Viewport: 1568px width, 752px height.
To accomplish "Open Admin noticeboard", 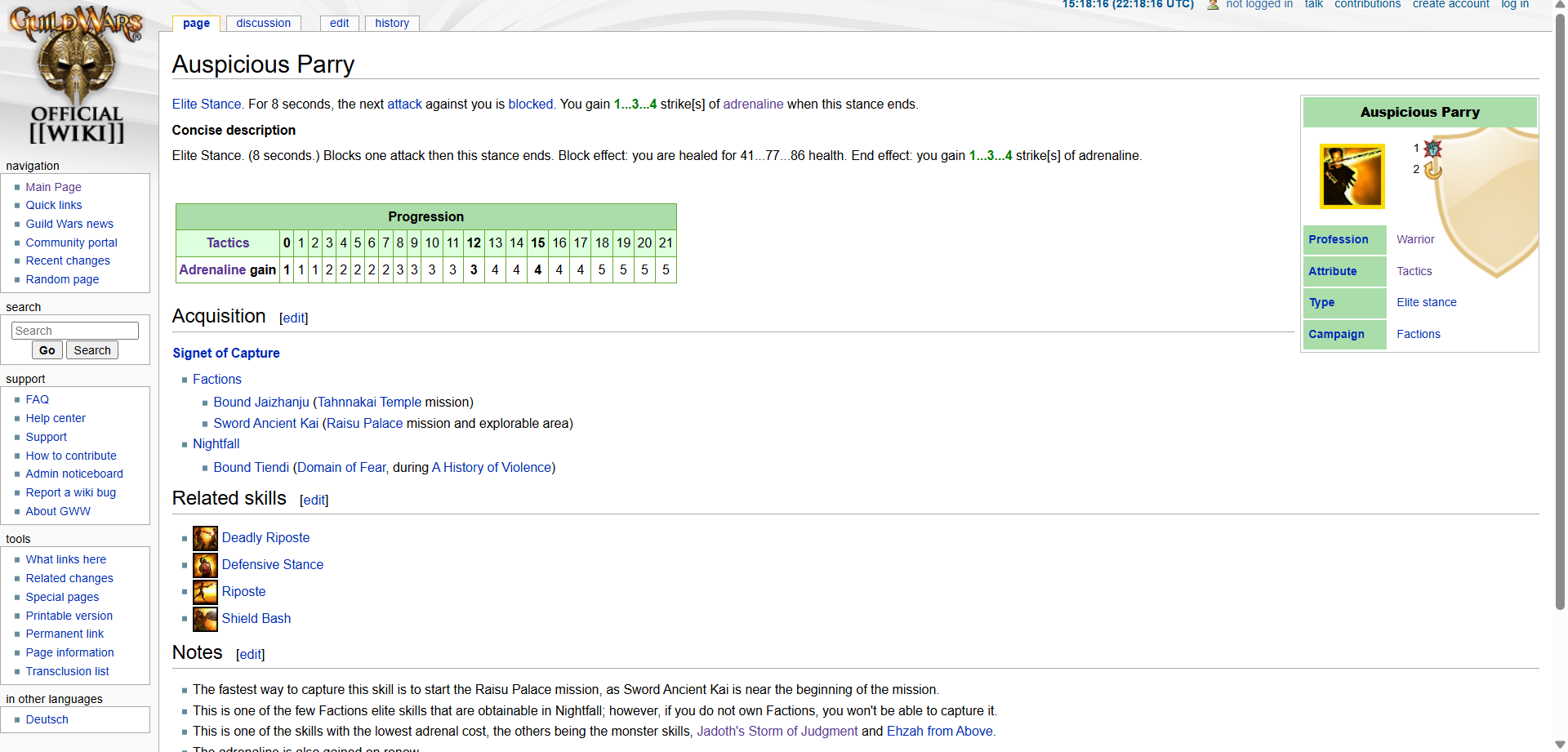I will point(74,474).
